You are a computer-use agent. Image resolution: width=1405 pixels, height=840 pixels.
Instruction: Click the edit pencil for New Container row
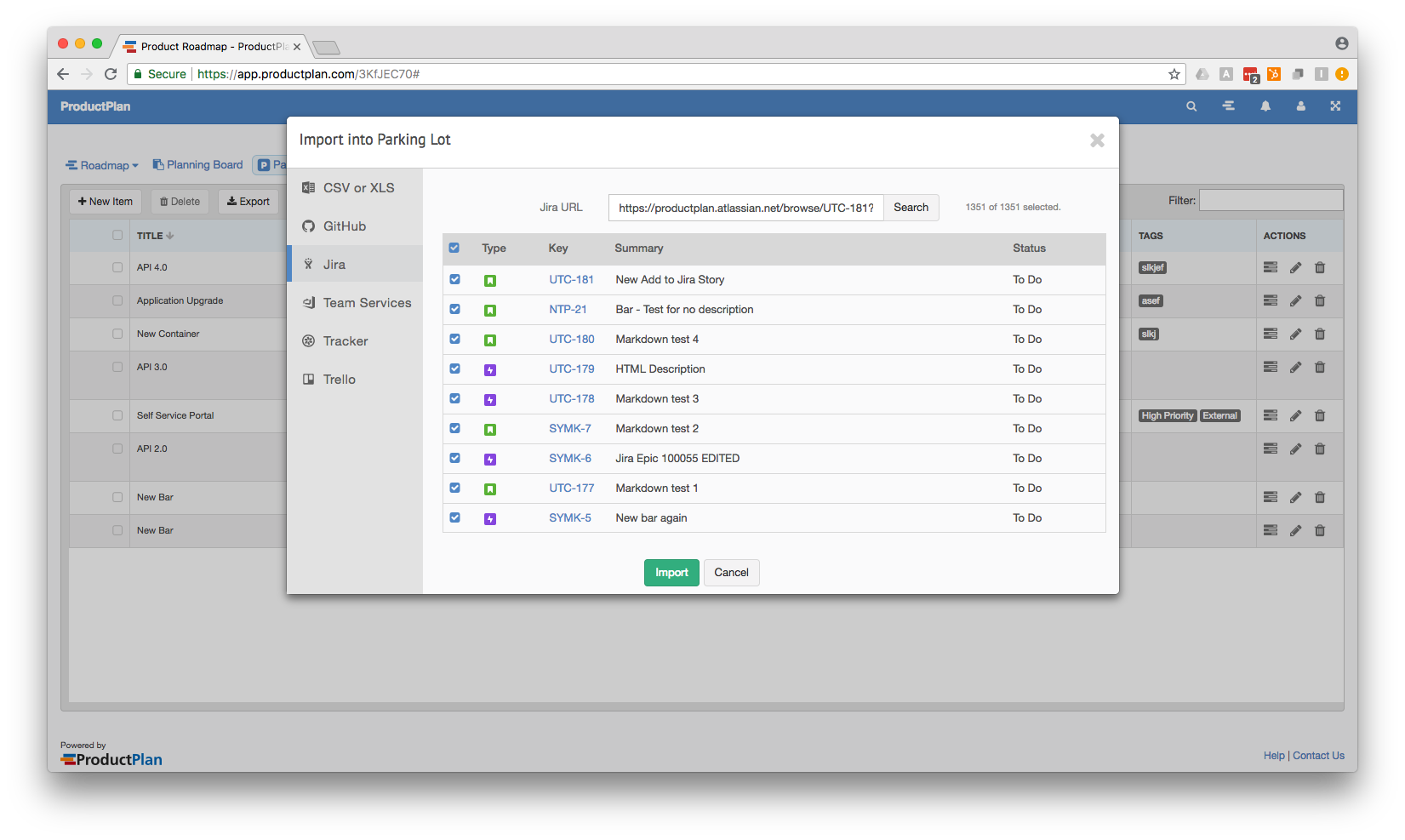tap(1295, 334)
